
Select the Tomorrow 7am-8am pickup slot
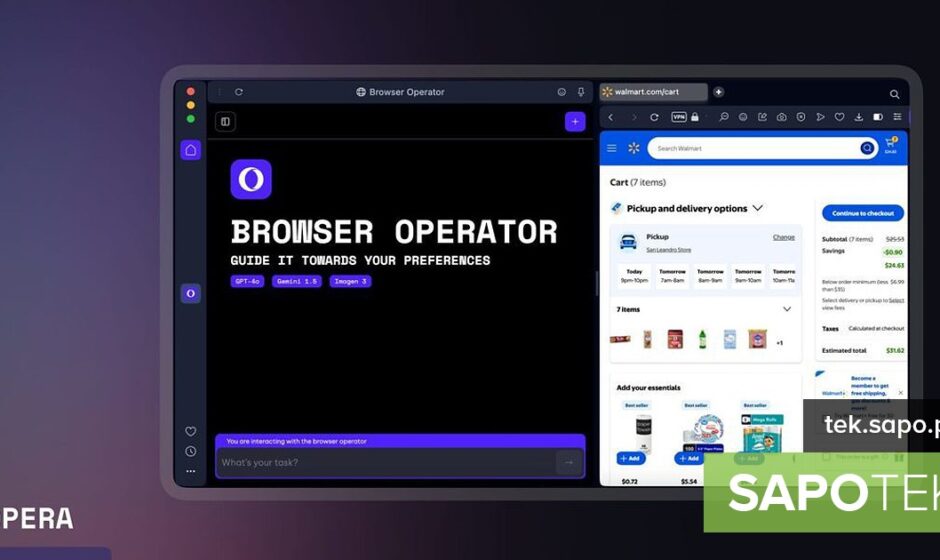(672, 276)
